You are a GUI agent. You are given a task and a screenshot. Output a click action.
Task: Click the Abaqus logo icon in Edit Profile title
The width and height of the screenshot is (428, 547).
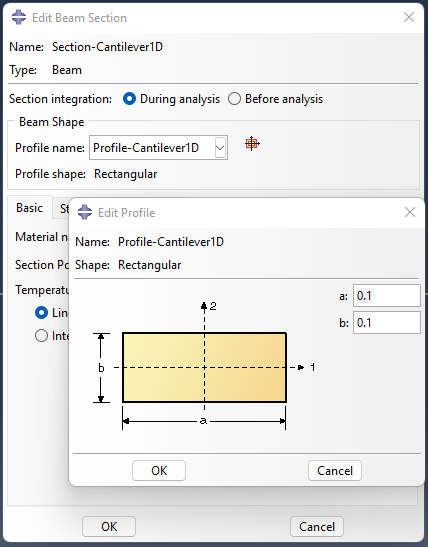tap(84, 212)
